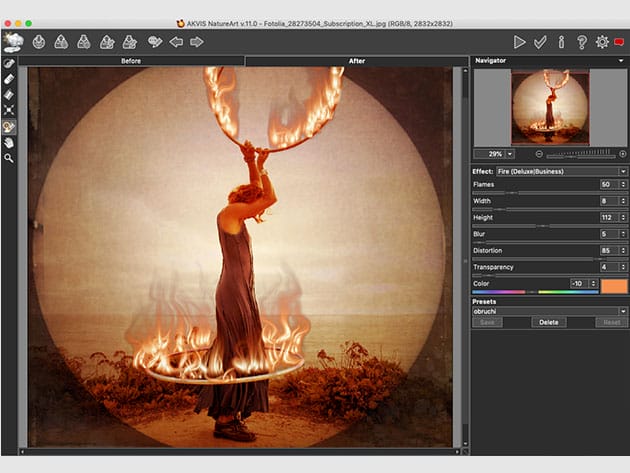Screen dimensions: 630x473
Task: Switch to the After tab
Action: pyautogui.click(x=356, y=61)
